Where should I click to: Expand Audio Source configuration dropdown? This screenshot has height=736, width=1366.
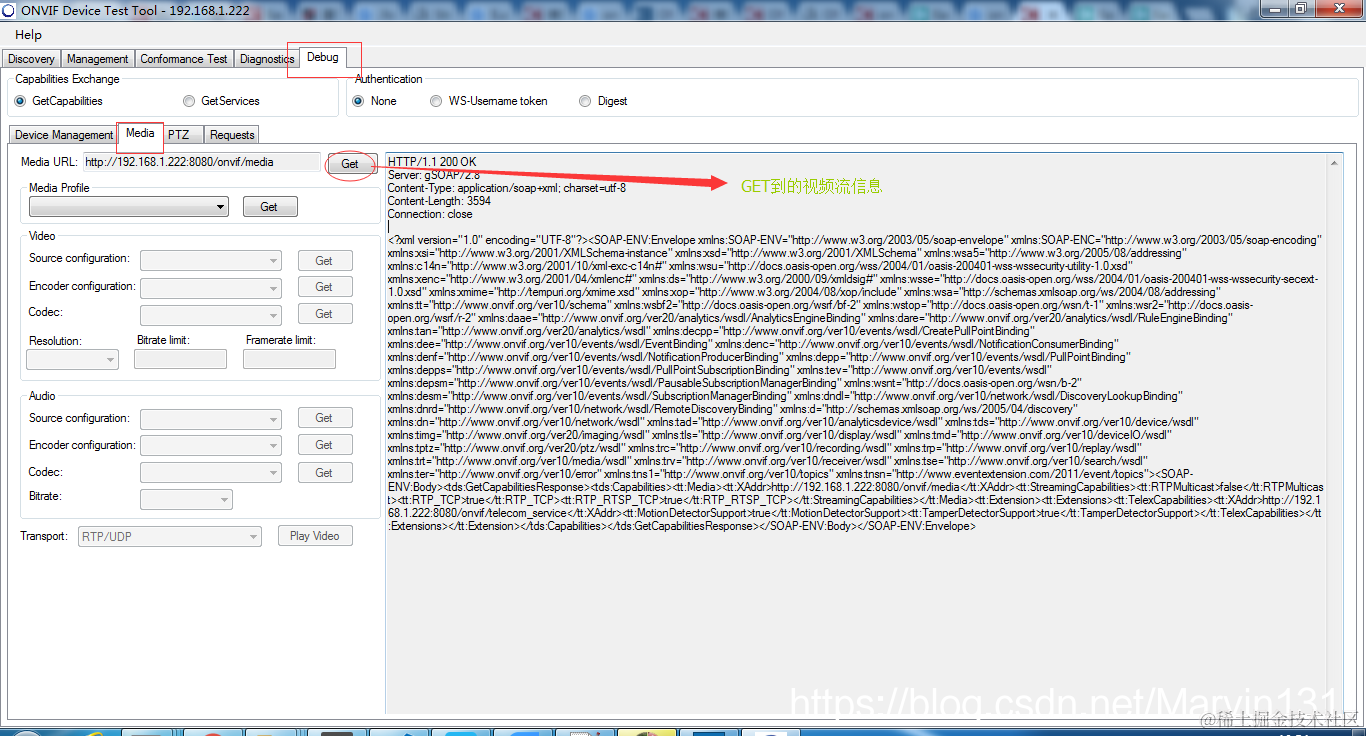(211, 419)
